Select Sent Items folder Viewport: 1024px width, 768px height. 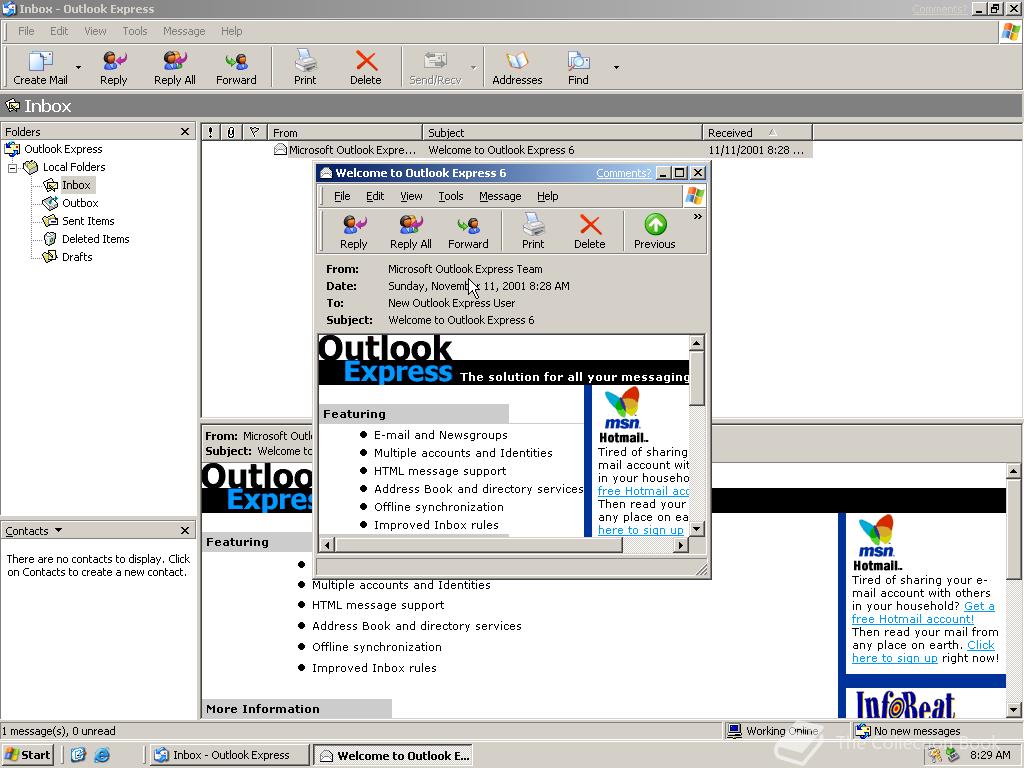pos(88,221)
